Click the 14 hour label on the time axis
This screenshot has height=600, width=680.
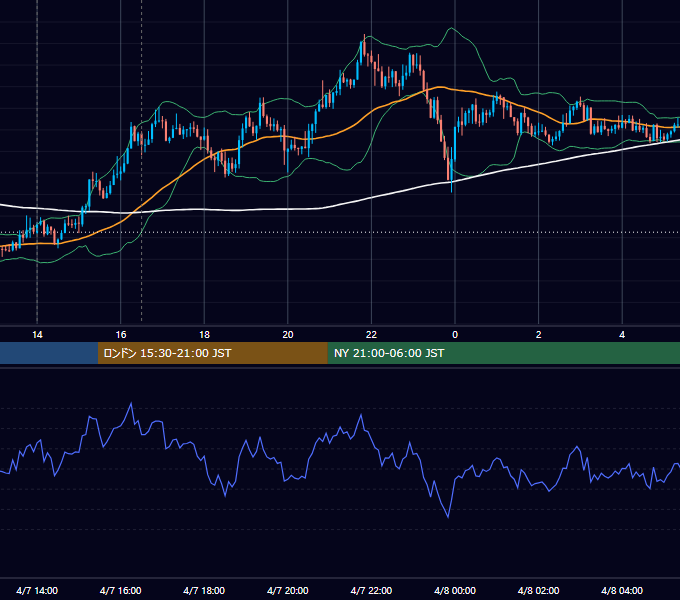pos(37,335)
